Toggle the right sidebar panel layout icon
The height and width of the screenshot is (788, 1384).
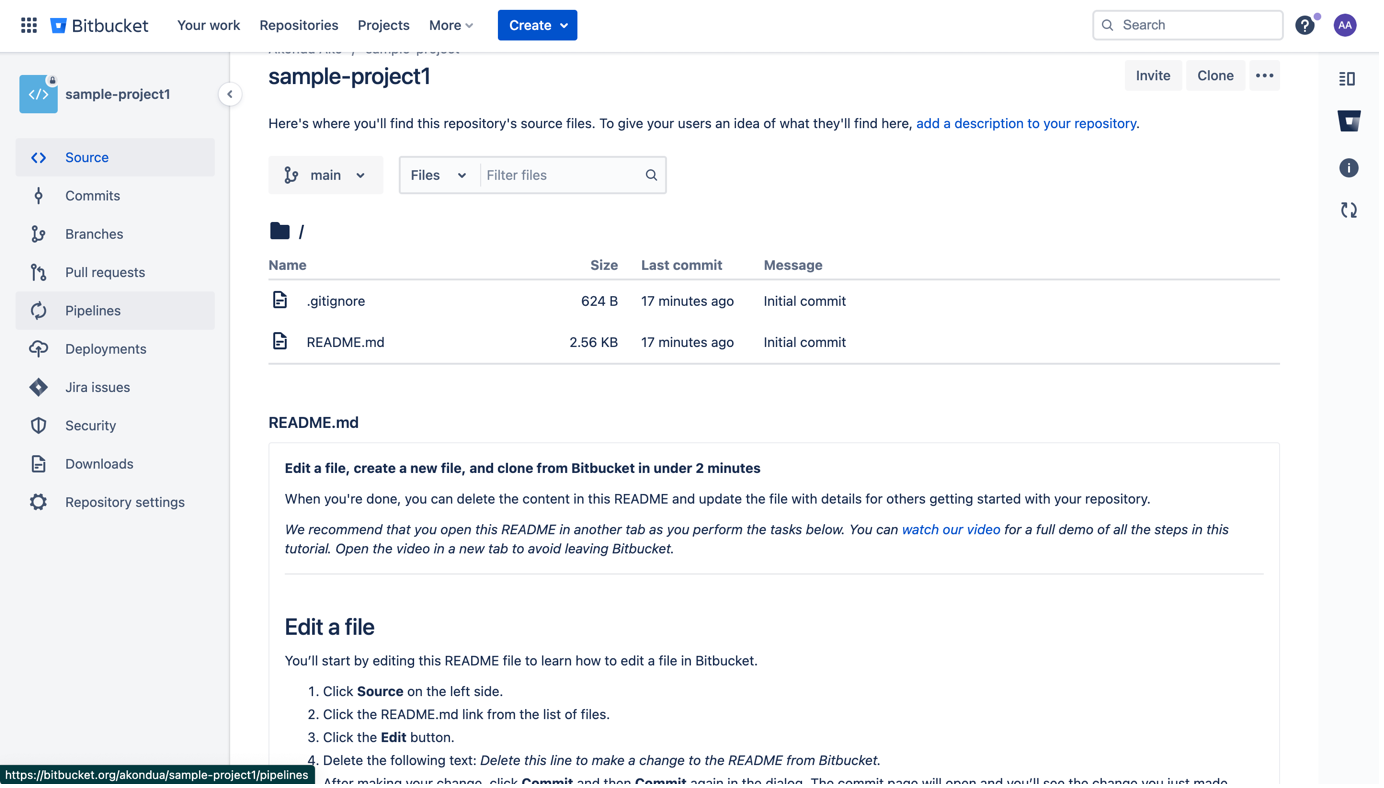tap(1348, 77)
